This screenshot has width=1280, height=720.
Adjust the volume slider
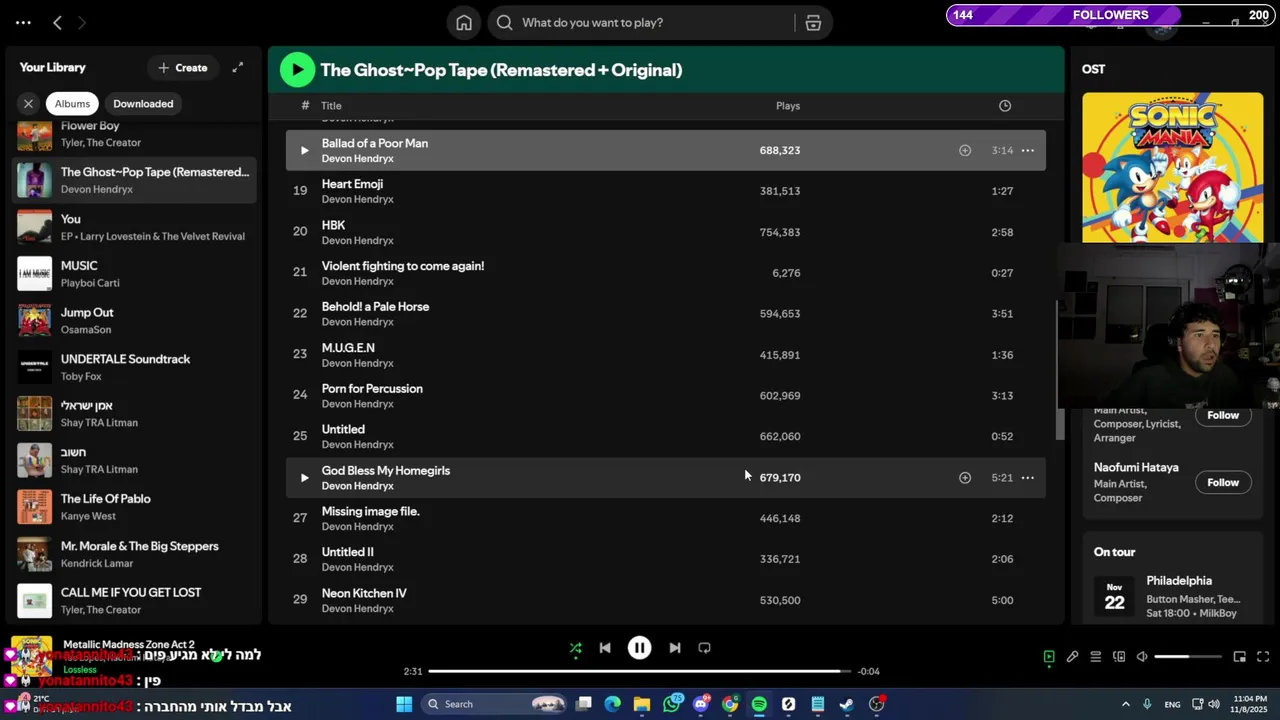point(1188,657)
